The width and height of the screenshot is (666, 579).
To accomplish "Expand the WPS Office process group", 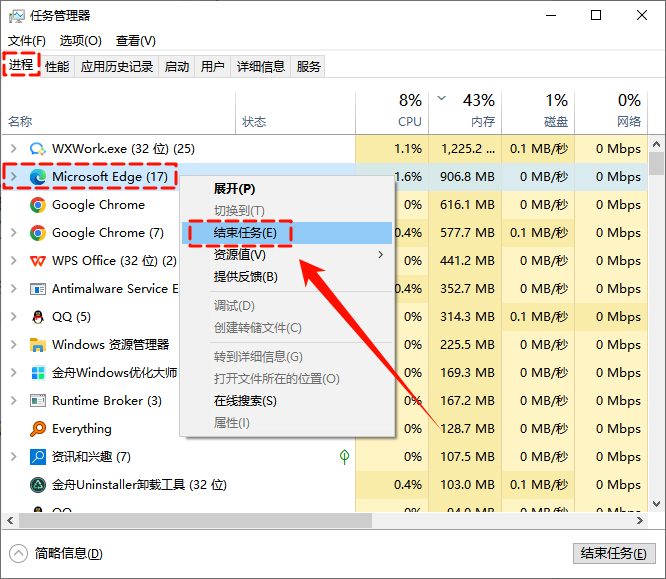I will click(x=14, y=261).
